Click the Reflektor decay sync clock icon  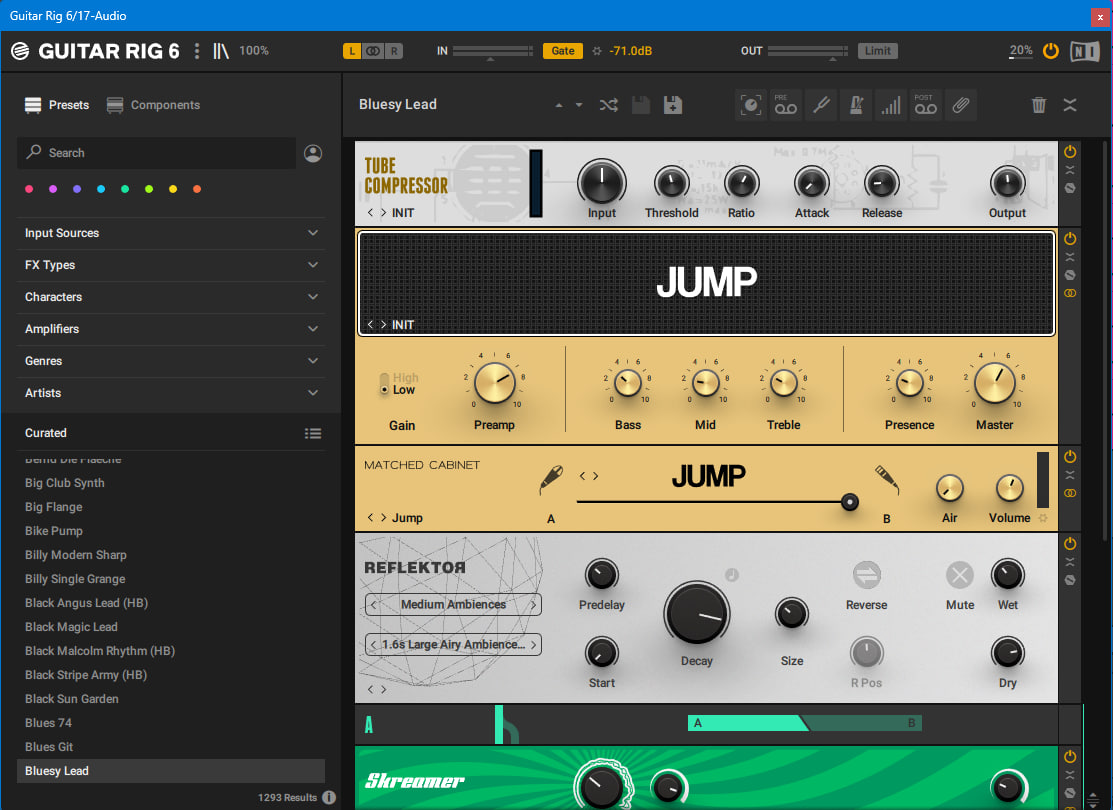732,575
